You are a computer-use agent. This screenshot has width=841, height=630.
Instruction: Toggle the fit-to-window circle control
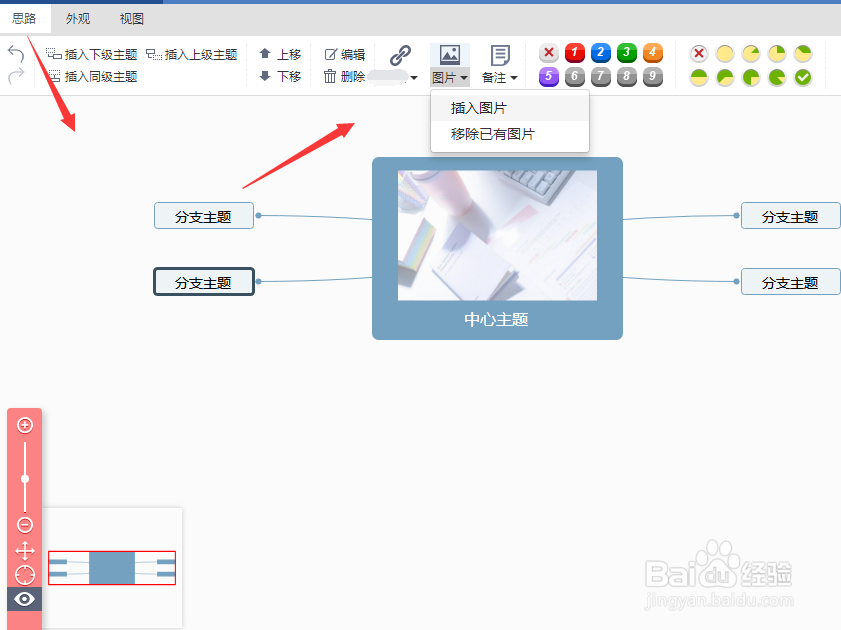(24, 574)
